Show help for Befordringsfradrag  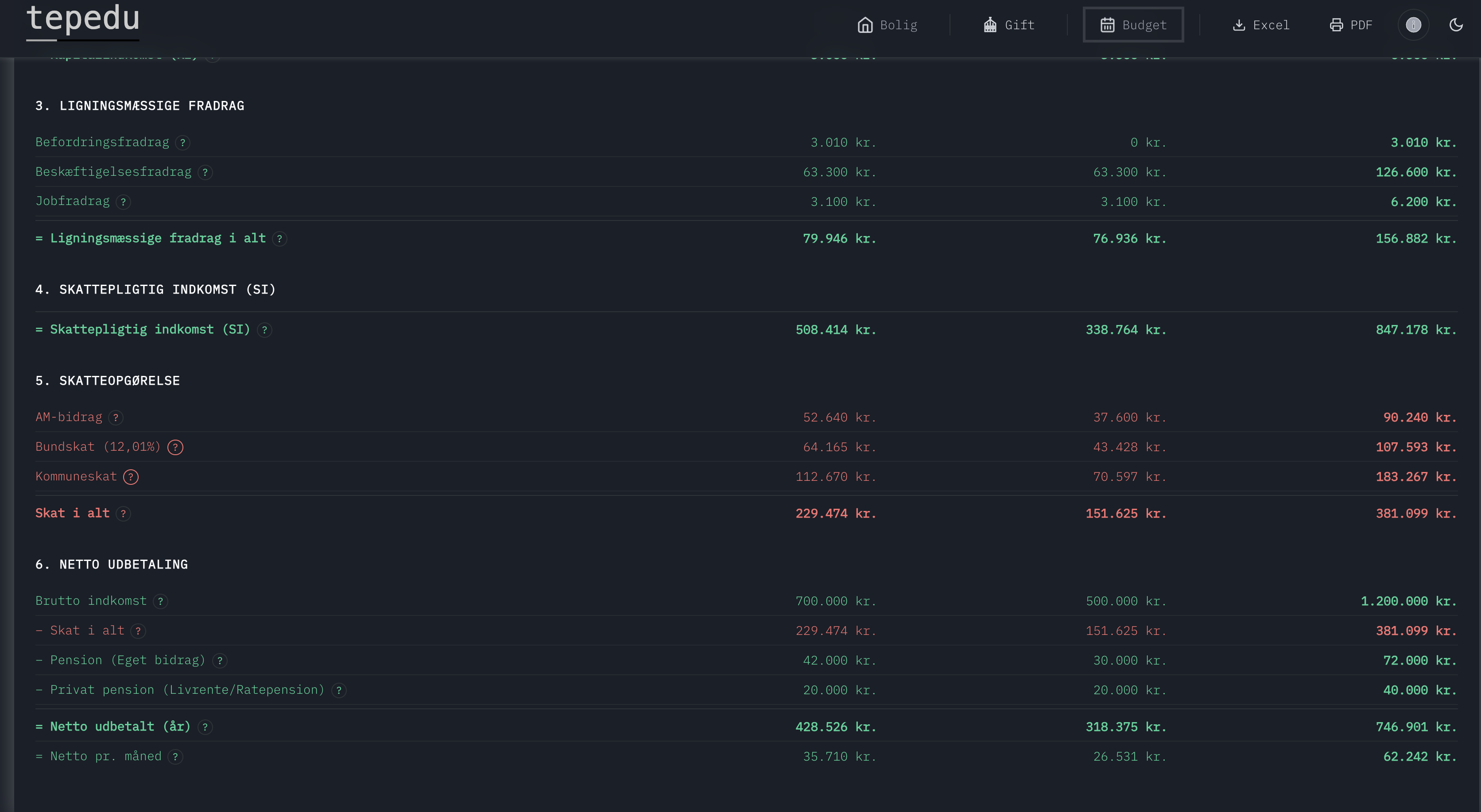[x=183, y=143]
